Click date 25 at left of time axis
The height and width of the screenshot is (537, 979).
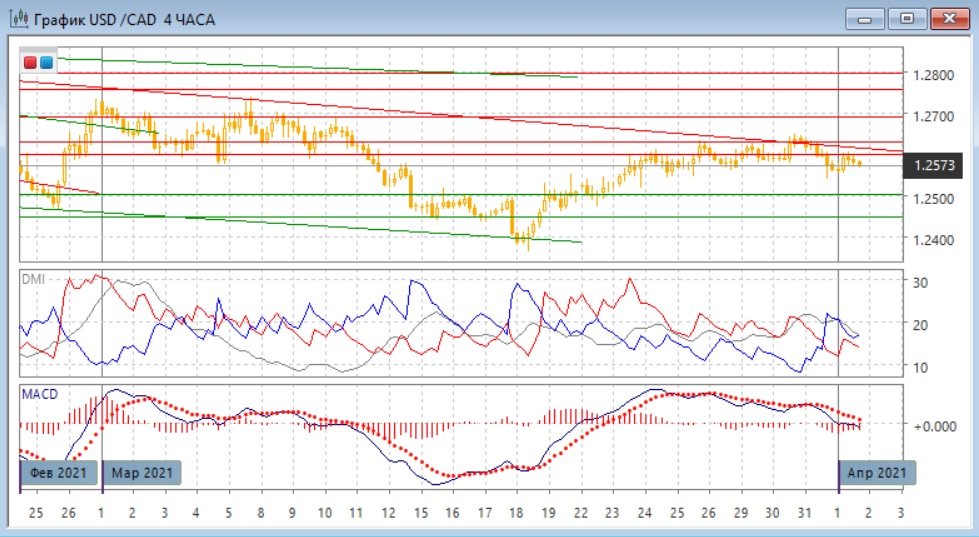(x=36, y=512)
